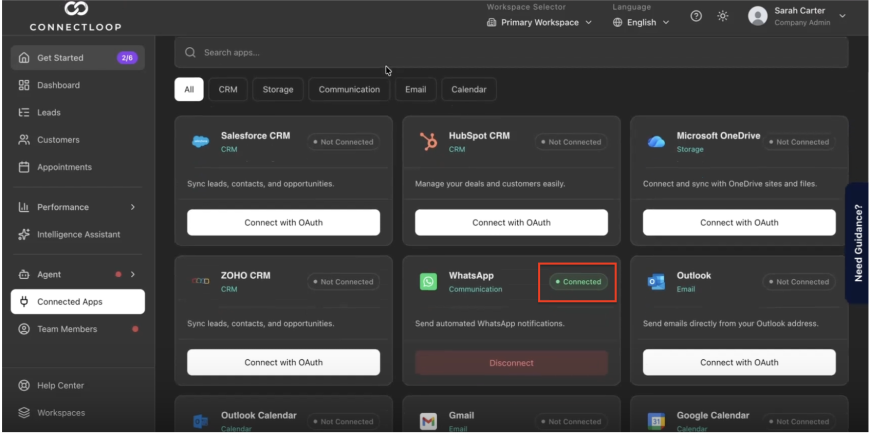869x433 pixels.
Task: Click Sarah Carter's profile avatar
Action: (x=758, y=16)
